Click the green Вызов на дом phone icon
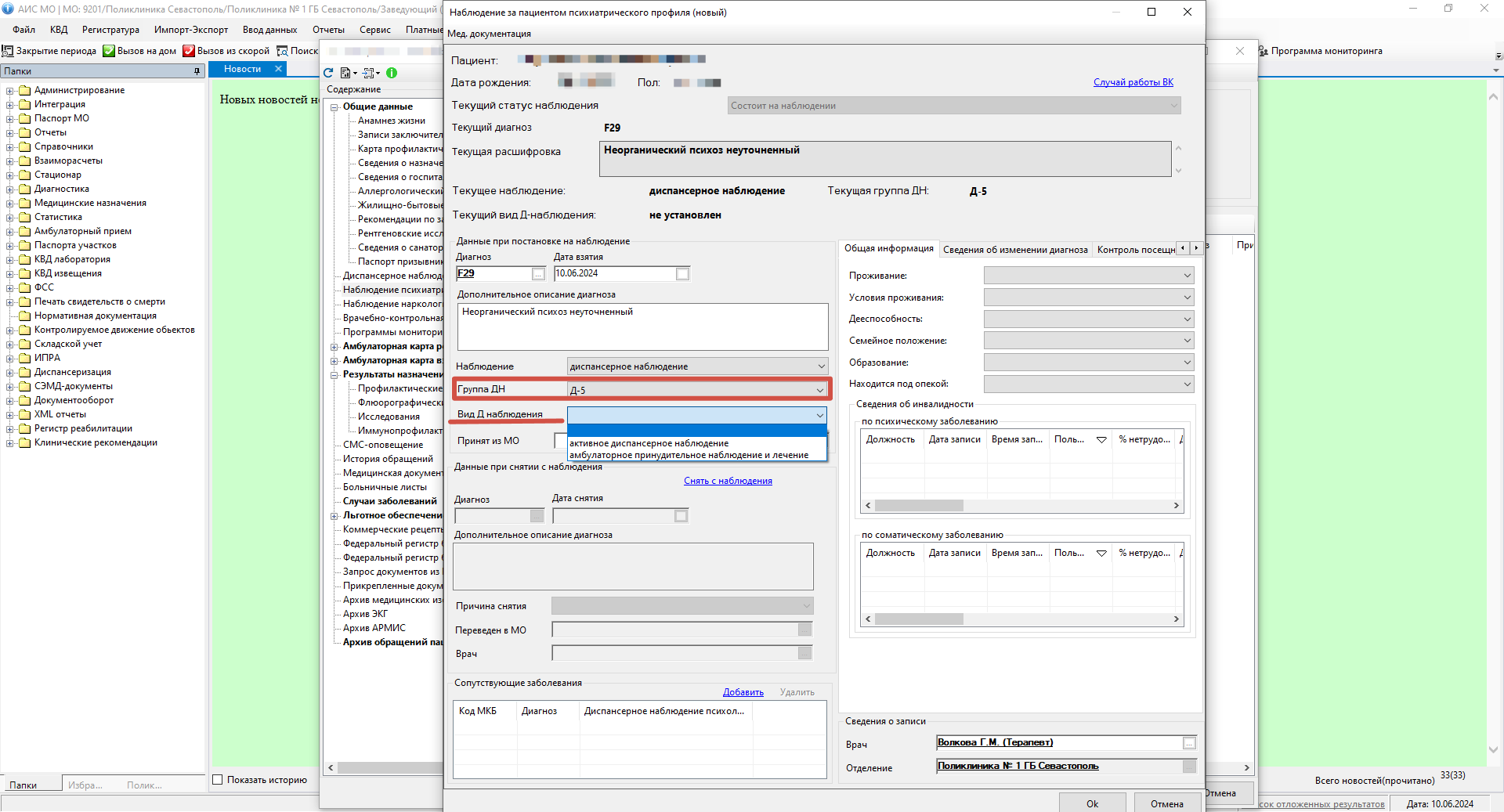The height and width of the screenshot is (812, 1504). coord(109,51)
